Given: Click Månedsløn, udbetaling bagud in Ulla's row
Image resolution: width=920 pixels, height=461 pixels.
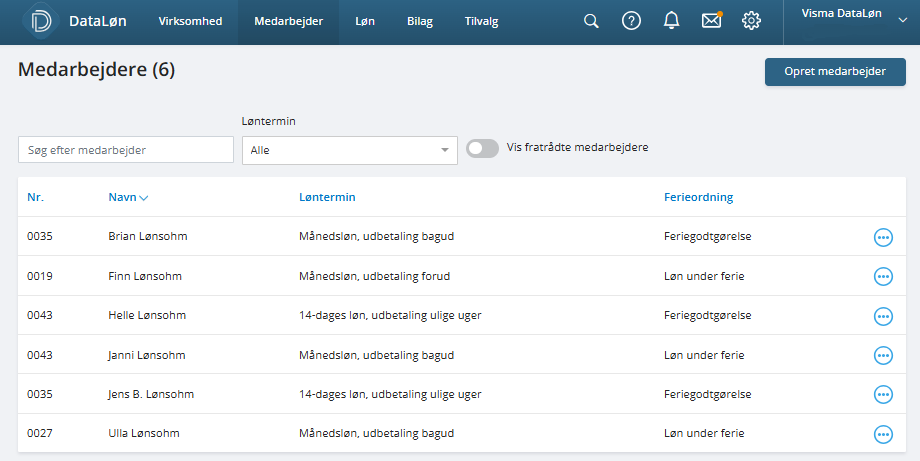Looking at the screenshot, I should pos(377,433).
